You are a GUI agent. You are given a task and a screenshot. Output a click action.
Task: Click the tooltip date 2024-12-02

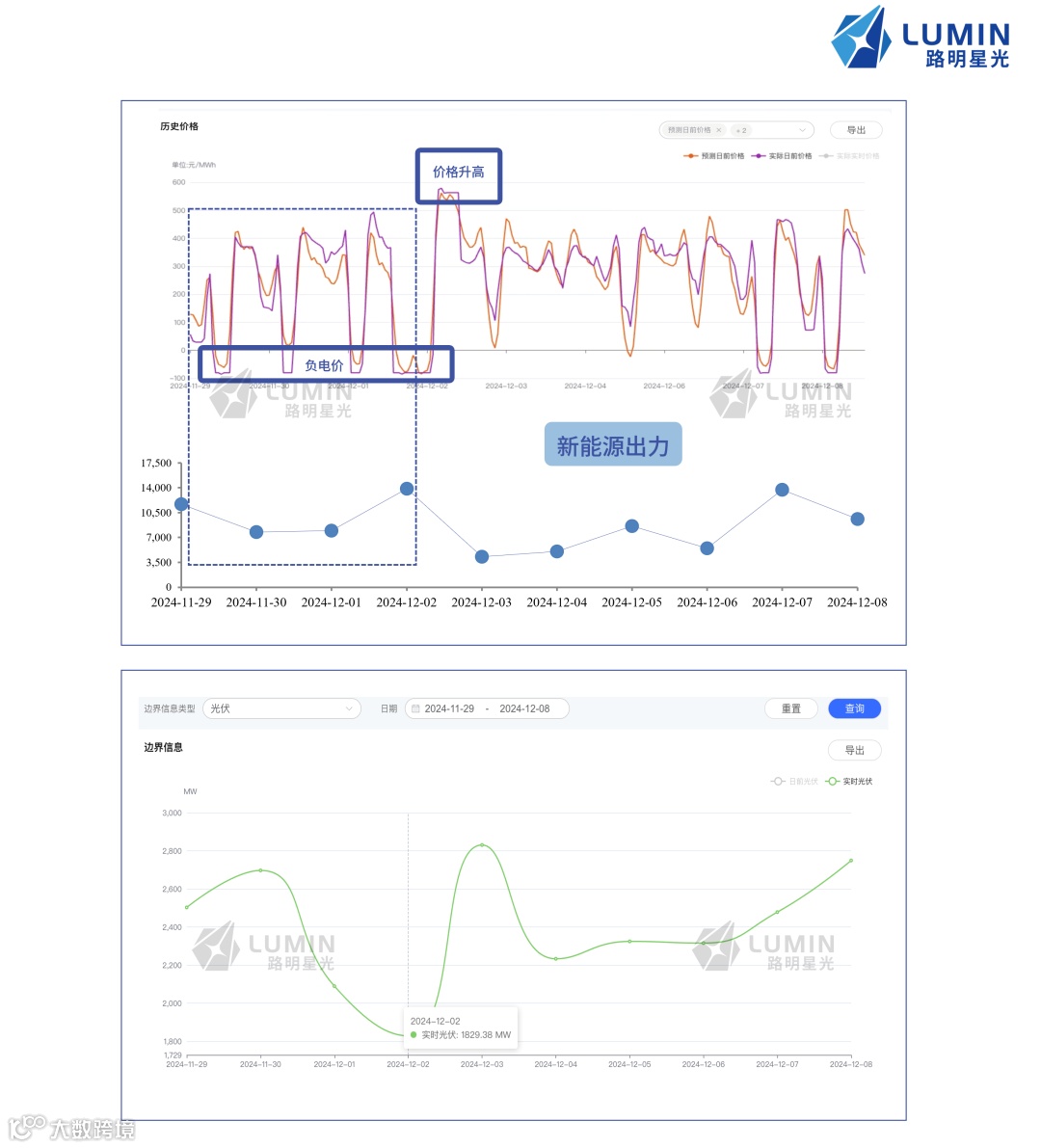tap(435, 1022)
